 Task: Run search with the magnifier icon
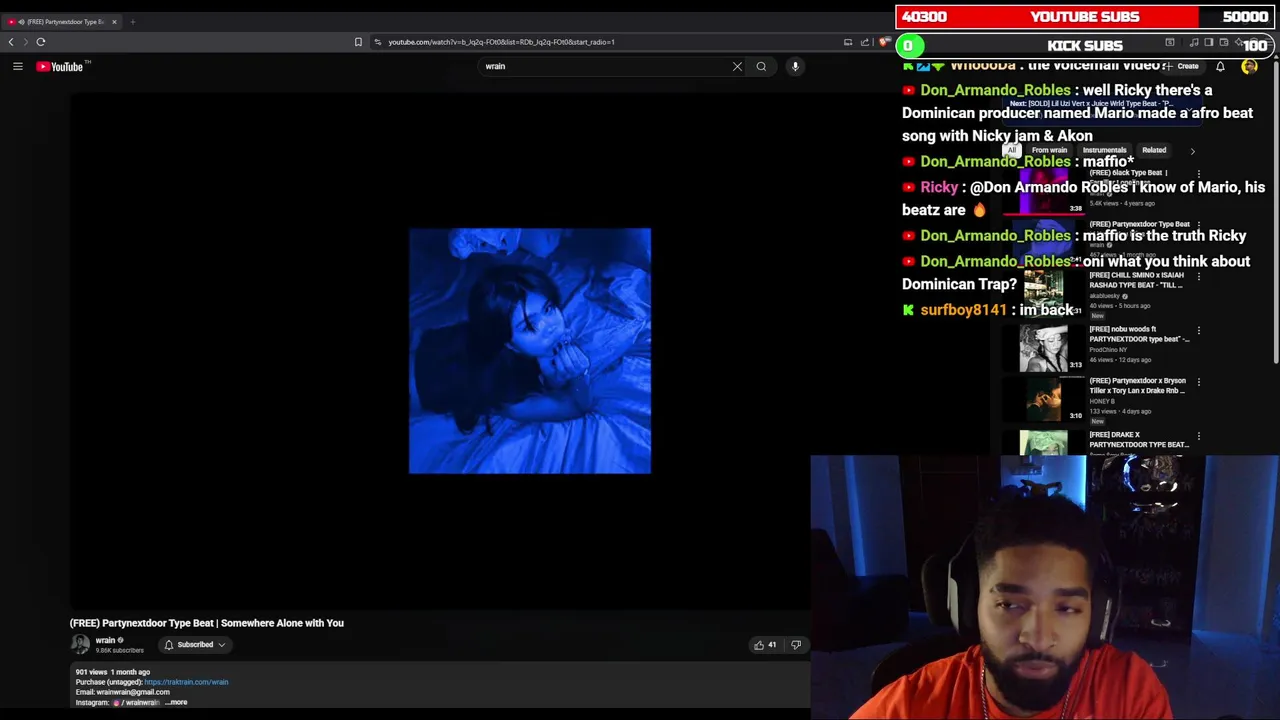coord(761,66)
